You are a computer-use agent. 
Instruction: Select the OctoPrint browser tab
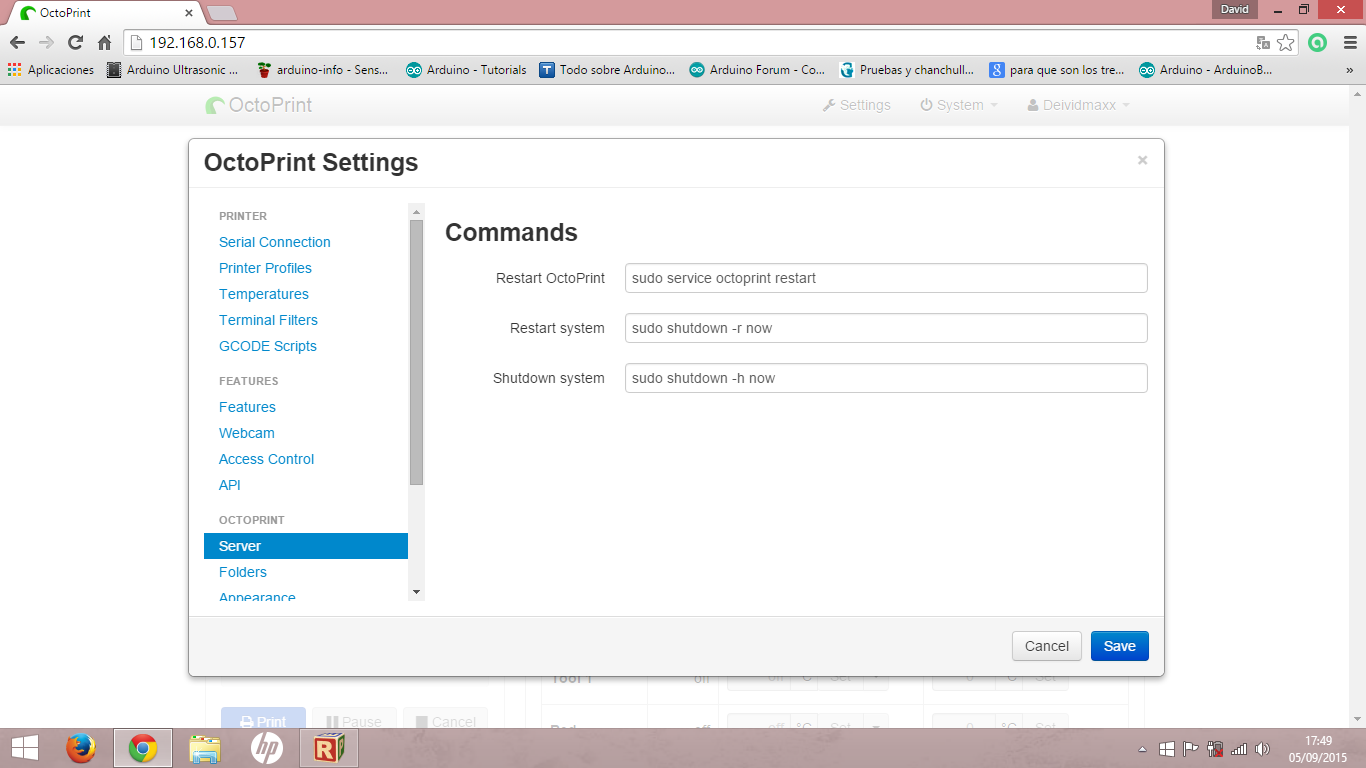click(x=106, y=13)
